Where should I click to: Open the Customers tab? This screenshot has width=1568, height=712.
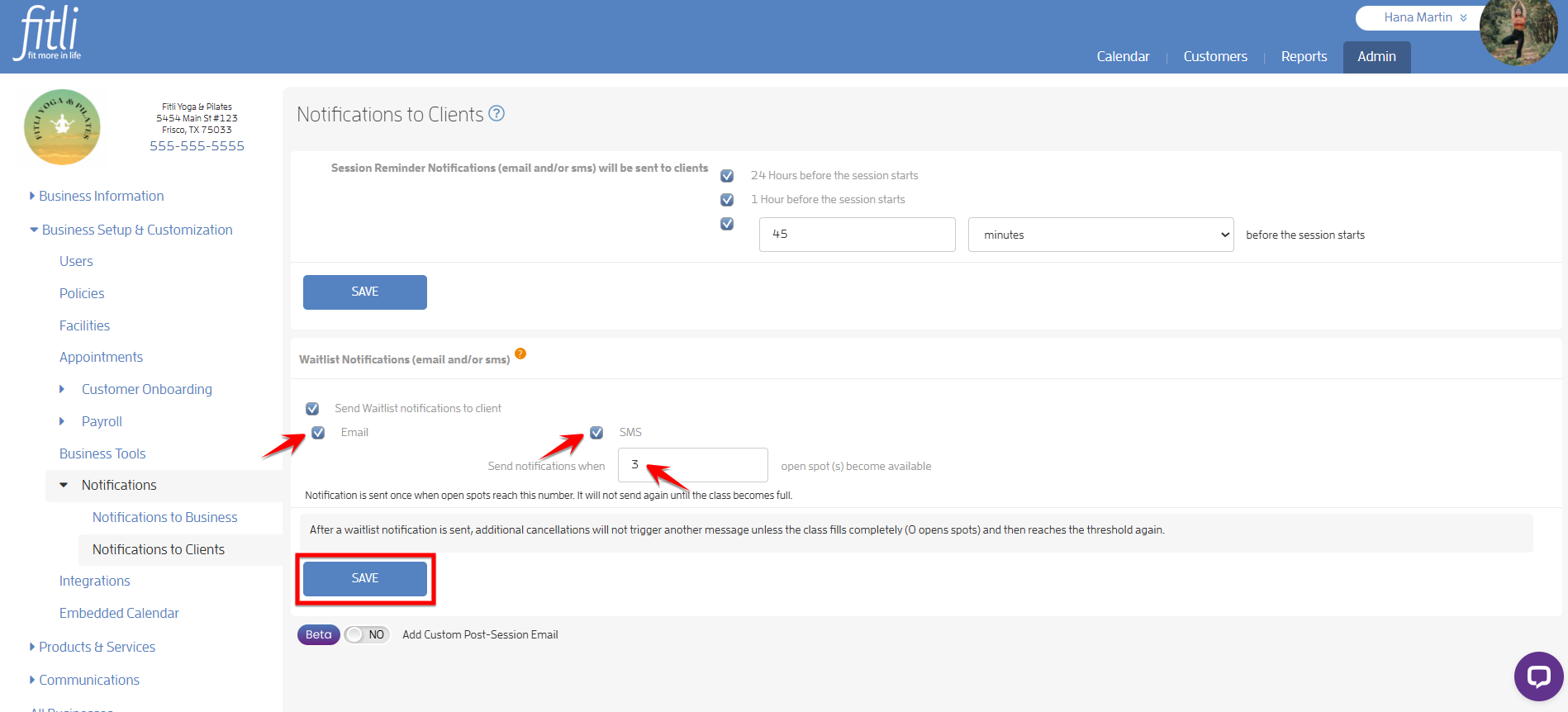(x=1215, y=56)
